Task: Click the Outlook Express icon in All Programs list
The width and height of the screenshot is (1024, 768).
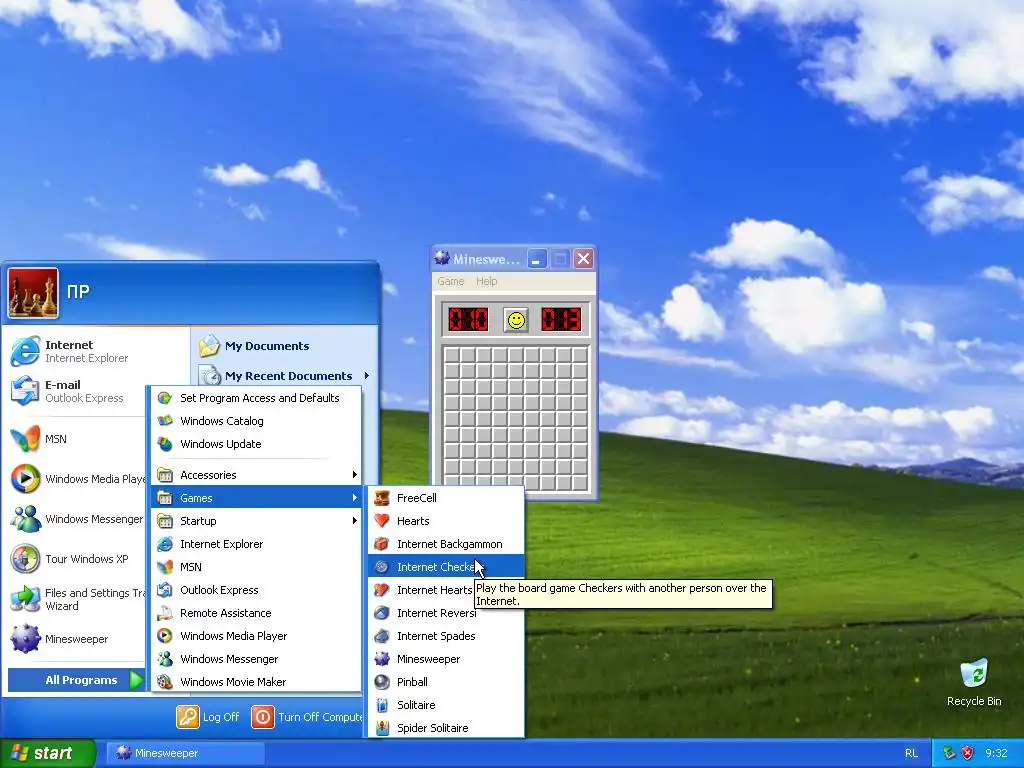Action: point(165,590)
